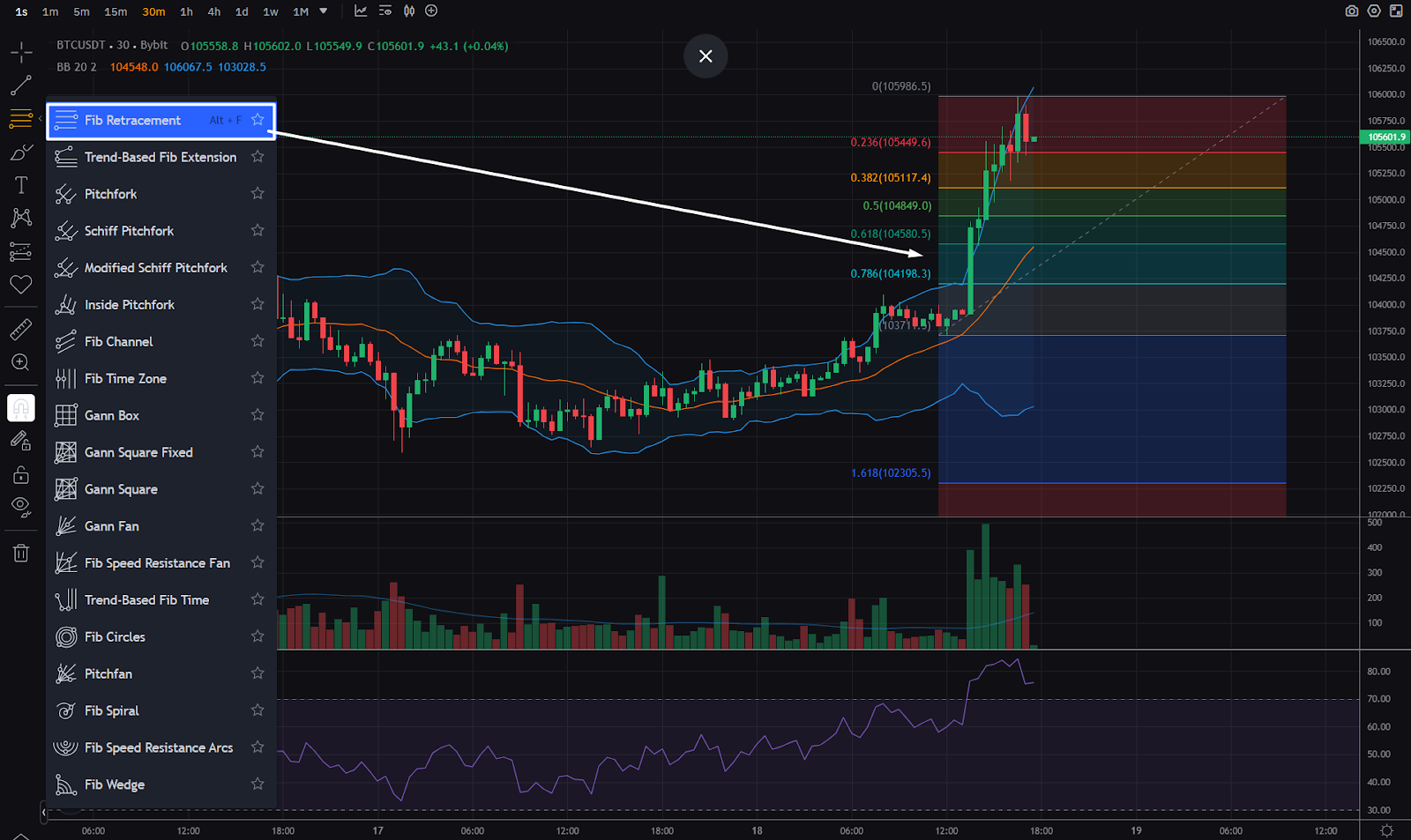Take a chart snapshot with camera icon
1411x840 pixels.
pyautogui.click(x=1351, y=11)
